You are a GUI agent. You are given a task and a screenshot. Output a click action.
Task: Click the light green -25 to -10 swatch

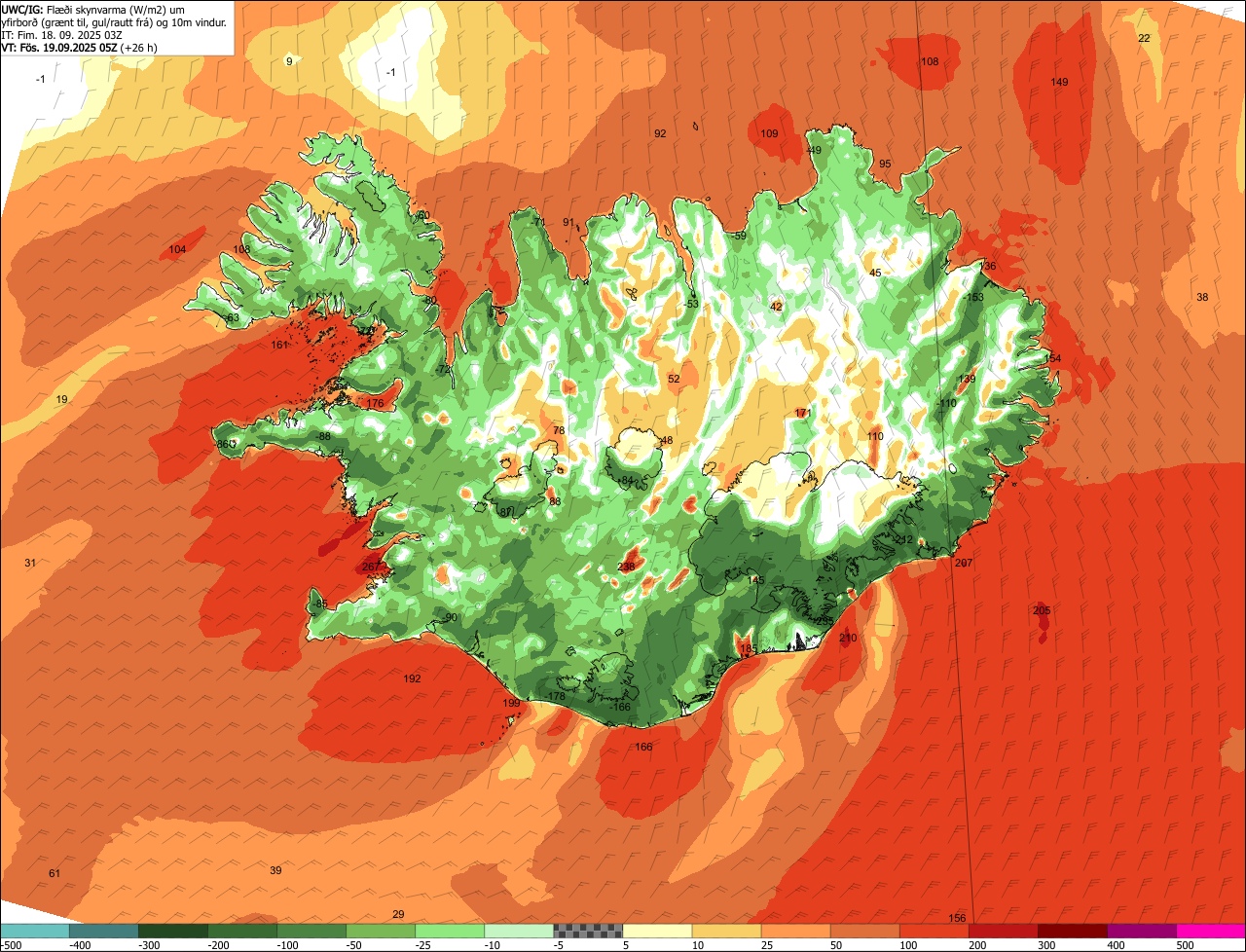pyautogui.click(x=450, y=931)
